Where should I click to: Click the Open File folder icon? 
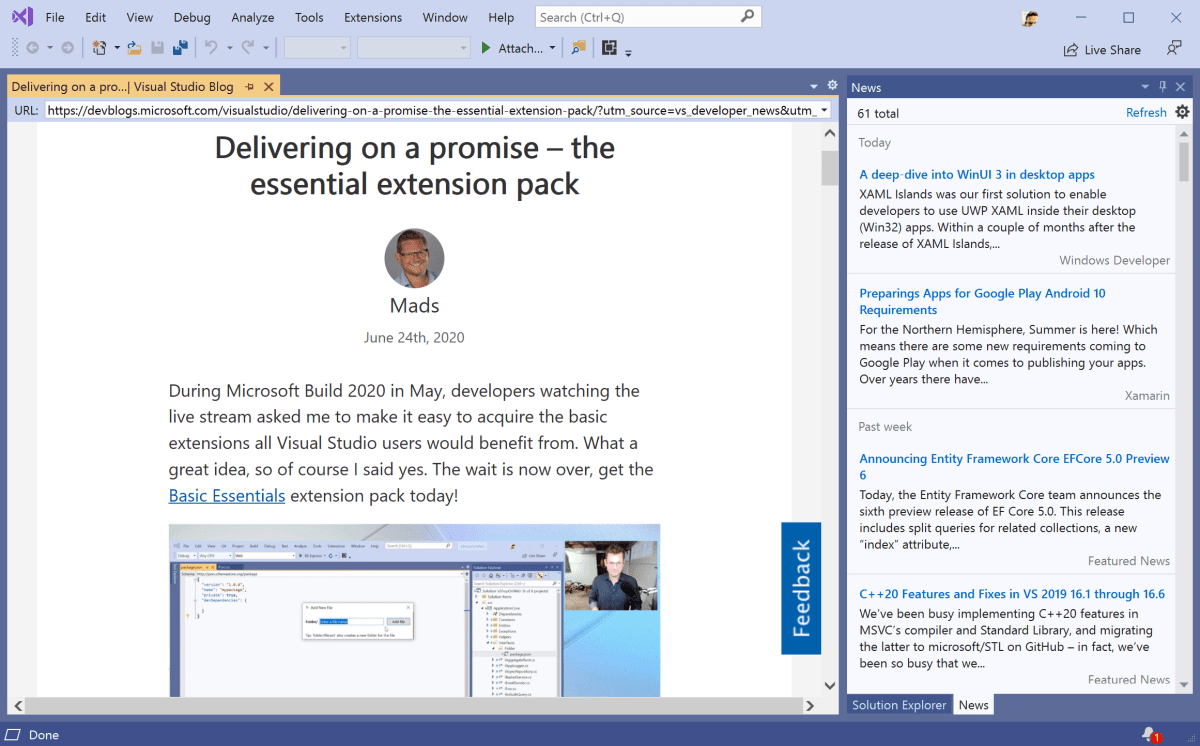pyautogui.click(x=133, y=48)
